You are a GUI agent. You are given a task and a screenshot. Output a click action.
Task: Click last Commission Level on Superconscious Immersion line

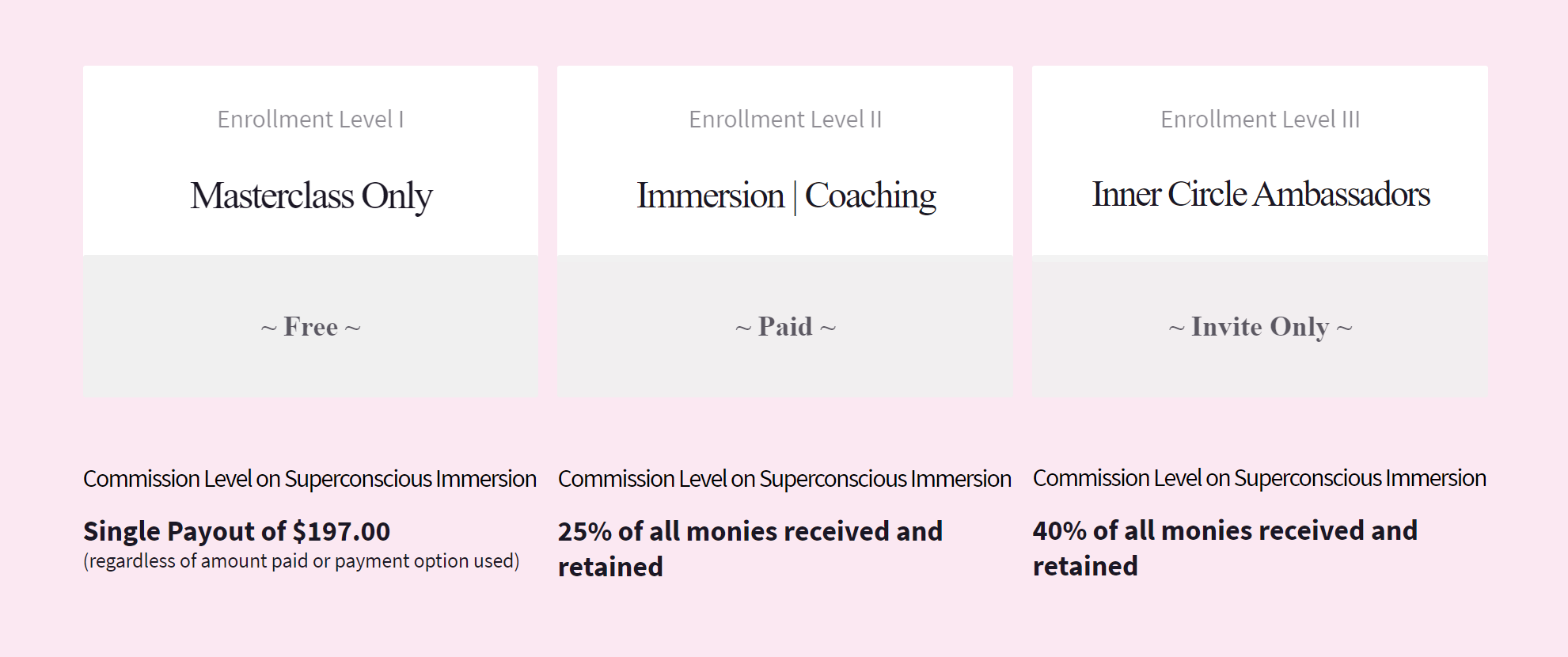tap(1260, 478)
